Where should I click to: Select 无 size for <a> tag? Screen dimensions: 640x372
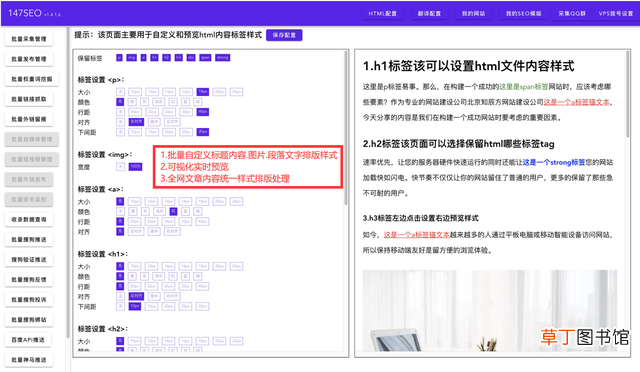[x=120, y=201]
